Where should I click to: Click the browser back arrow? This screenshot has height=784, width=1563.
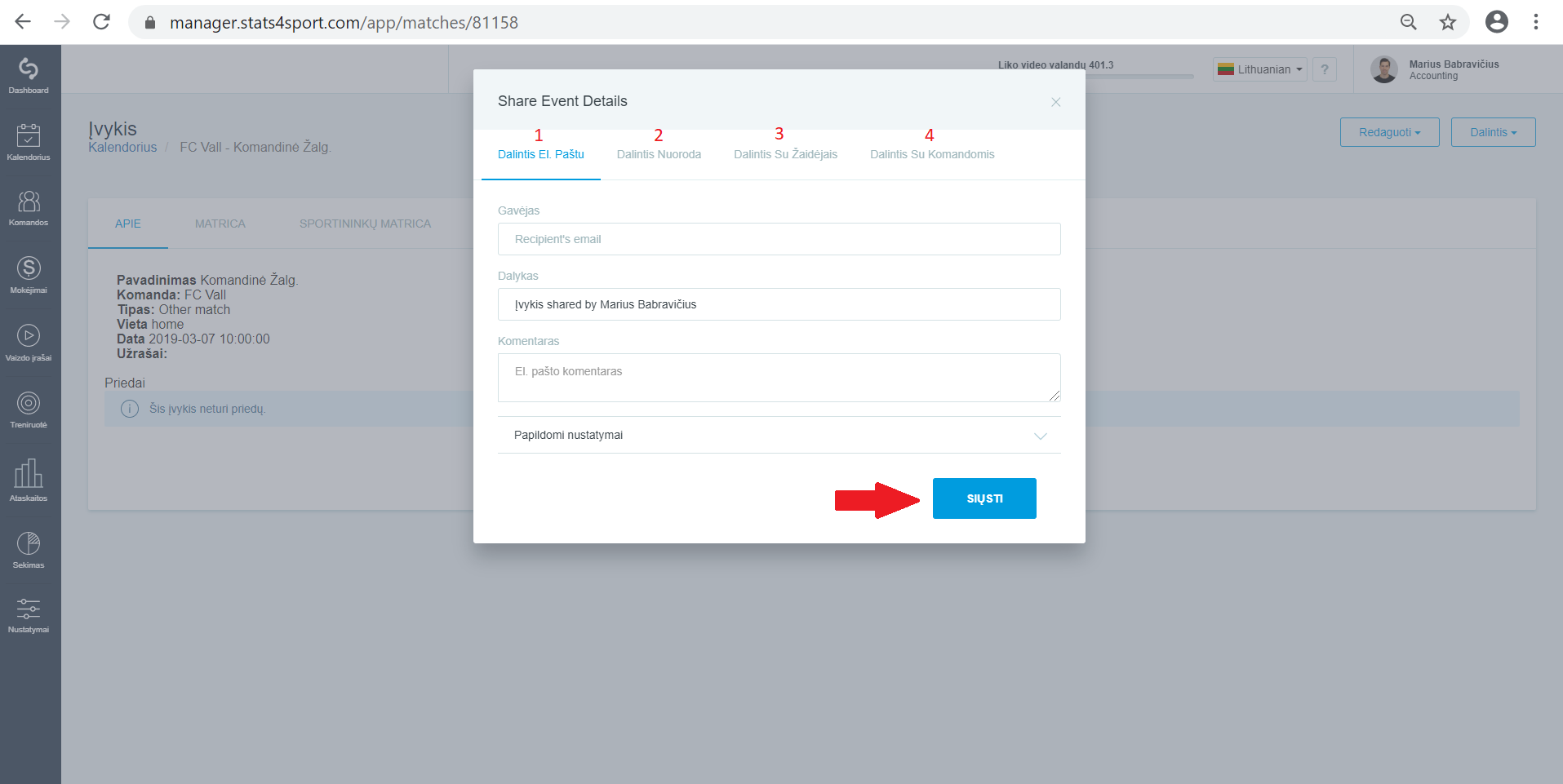[x=23, y=22]
